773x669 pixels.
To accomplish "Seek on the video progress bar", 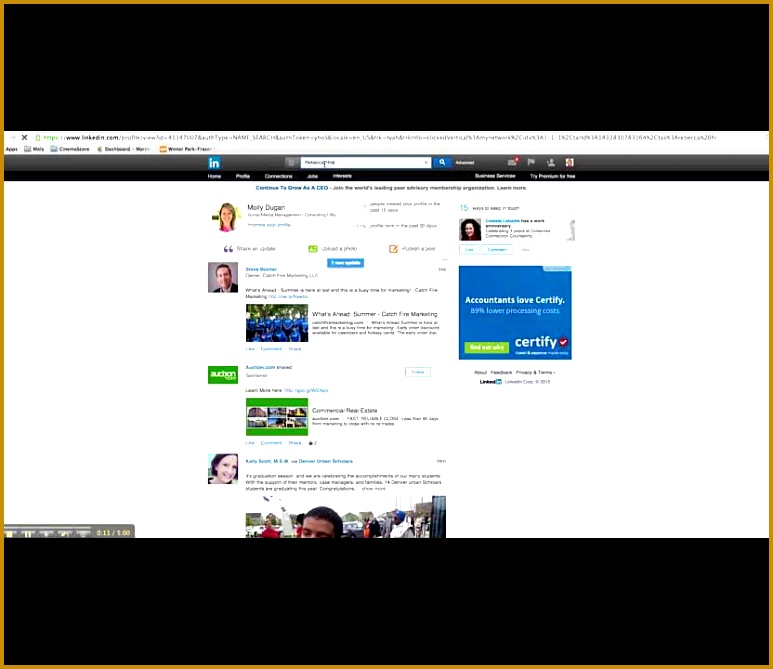I will pos(48,527).
